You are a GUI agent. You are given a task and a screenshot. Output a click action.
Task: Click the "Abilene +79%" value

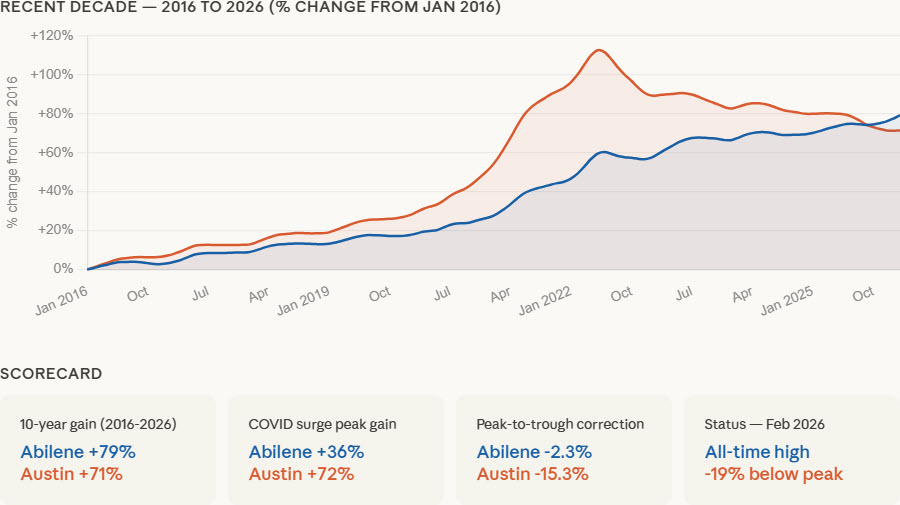[78, 452]
